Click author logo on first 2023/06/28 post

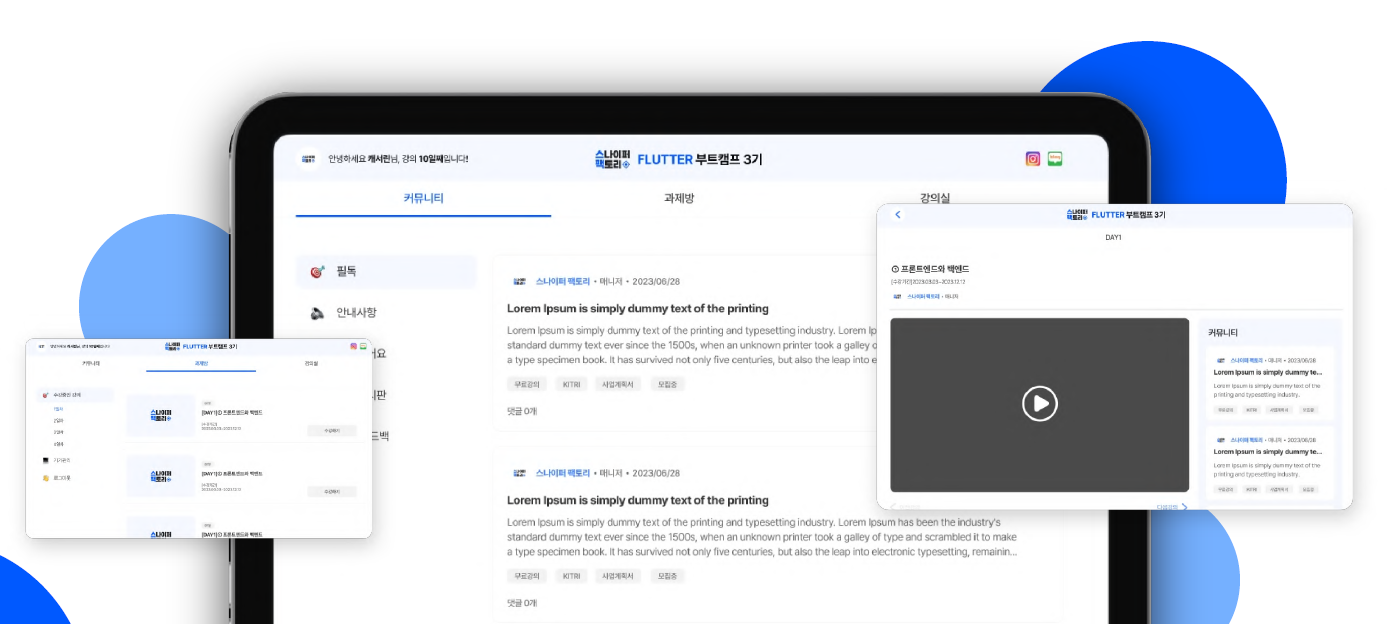click(520, 281)
